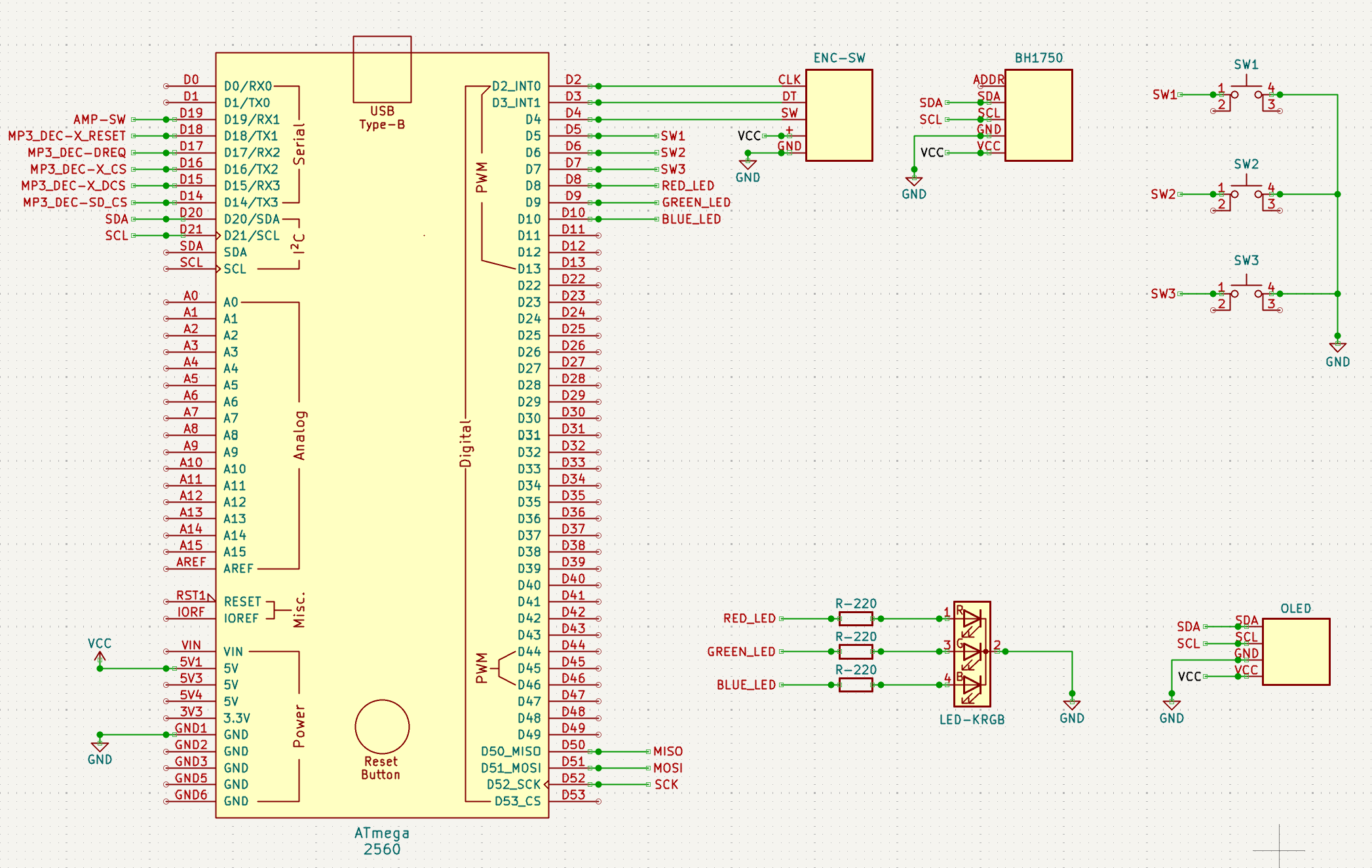The width and height of the screenshot is (1372, 868).
Task: Click the SW1 net label left of switch SW1
Action: pos(1164,94)
